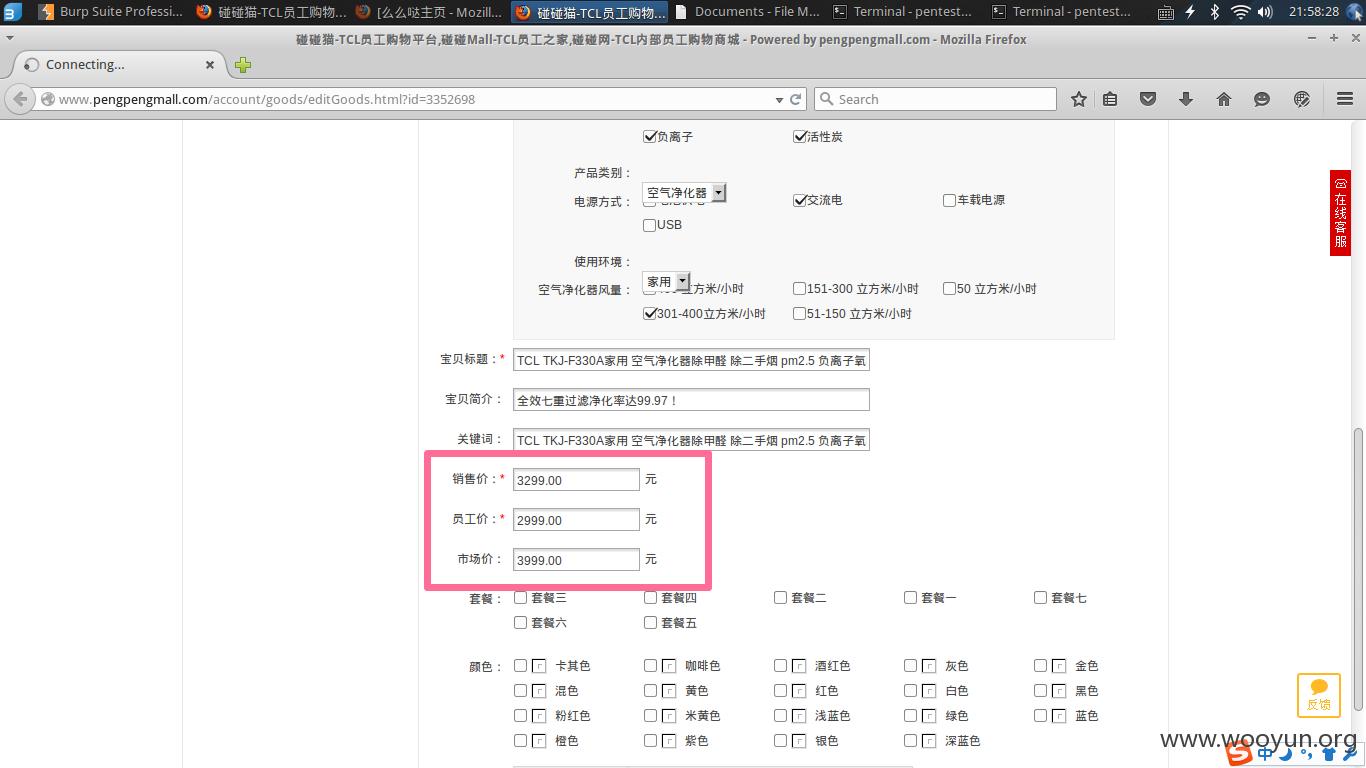Open the 家用 usage environment dropdown
The image size is (1366, 768).
666,282
